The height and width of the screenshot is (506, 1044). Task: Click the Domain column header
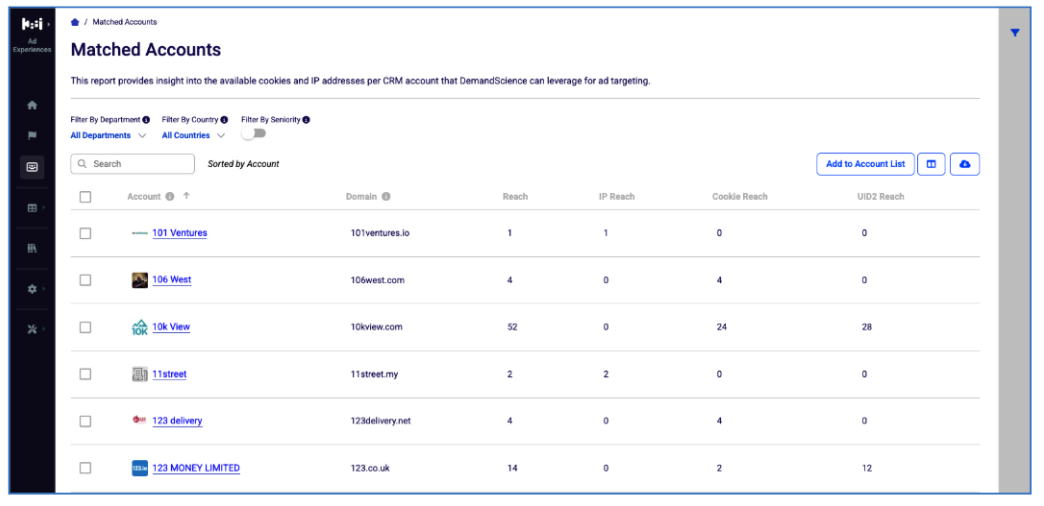pyautogui.click(x=361, y=196)
